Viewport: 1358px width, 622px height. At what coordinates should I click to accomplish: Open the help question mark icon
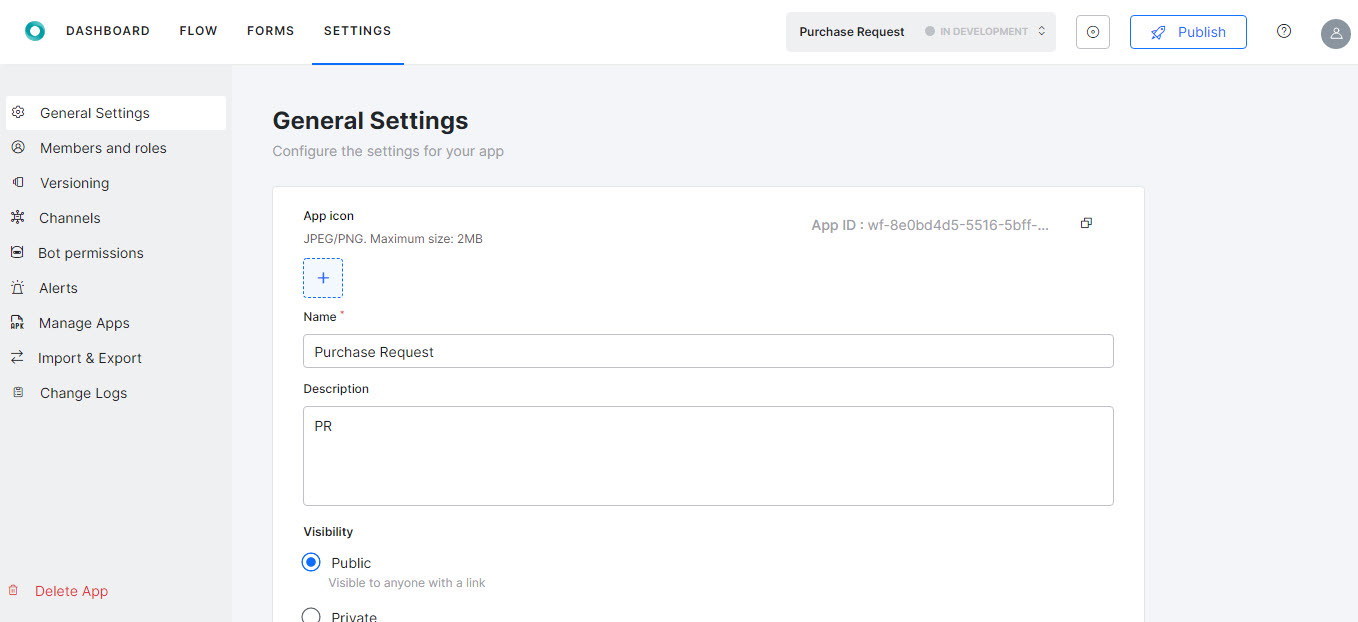1284,31
